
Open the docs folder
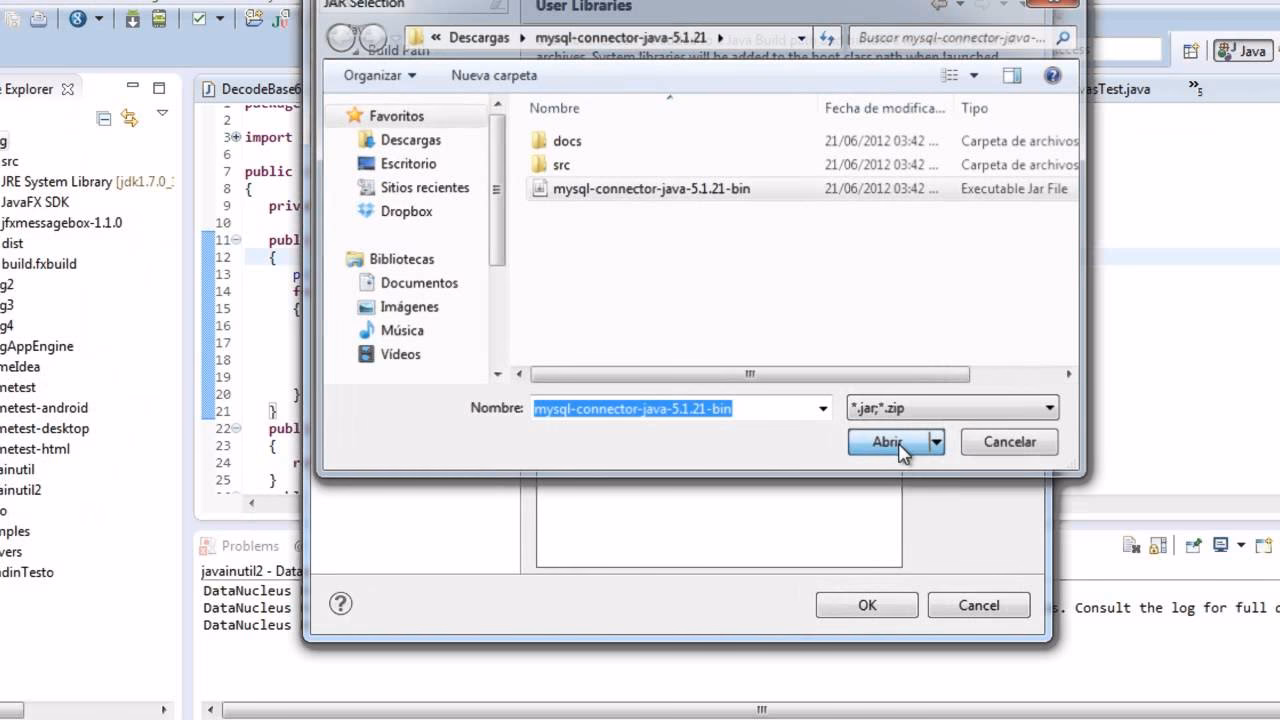[566, 141]
